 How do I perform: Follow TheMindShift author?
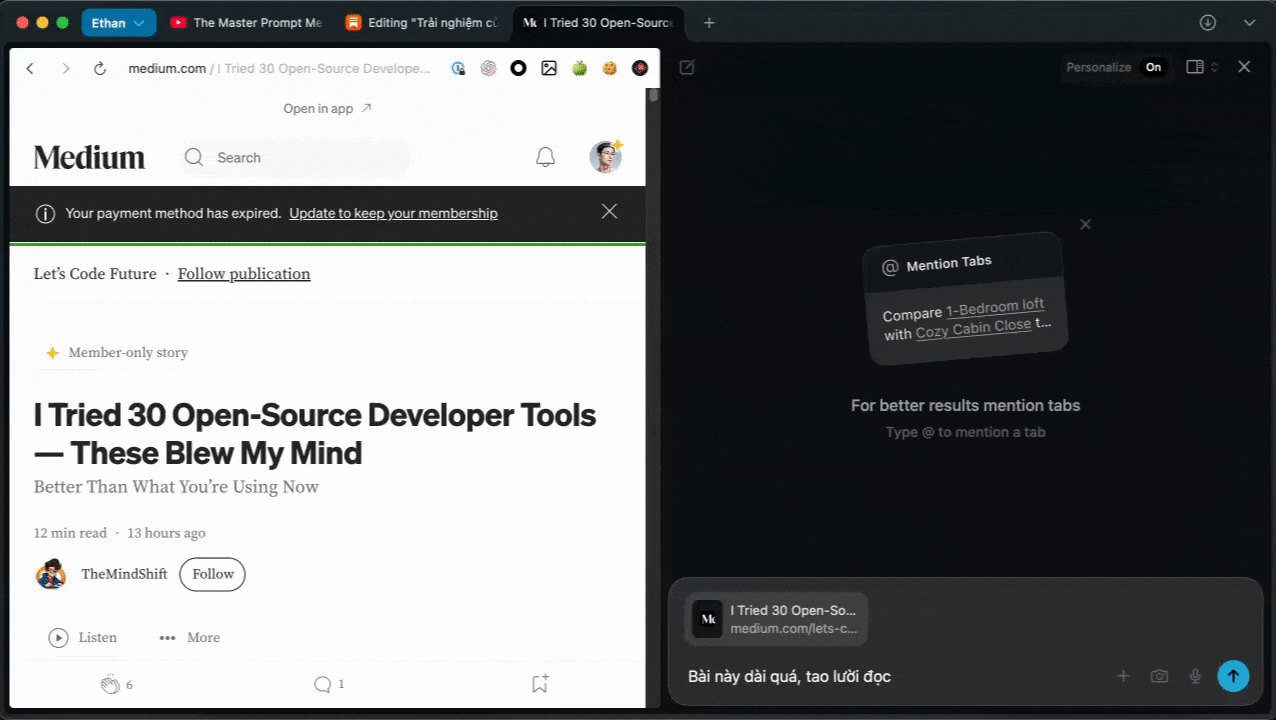pos(212,574)
